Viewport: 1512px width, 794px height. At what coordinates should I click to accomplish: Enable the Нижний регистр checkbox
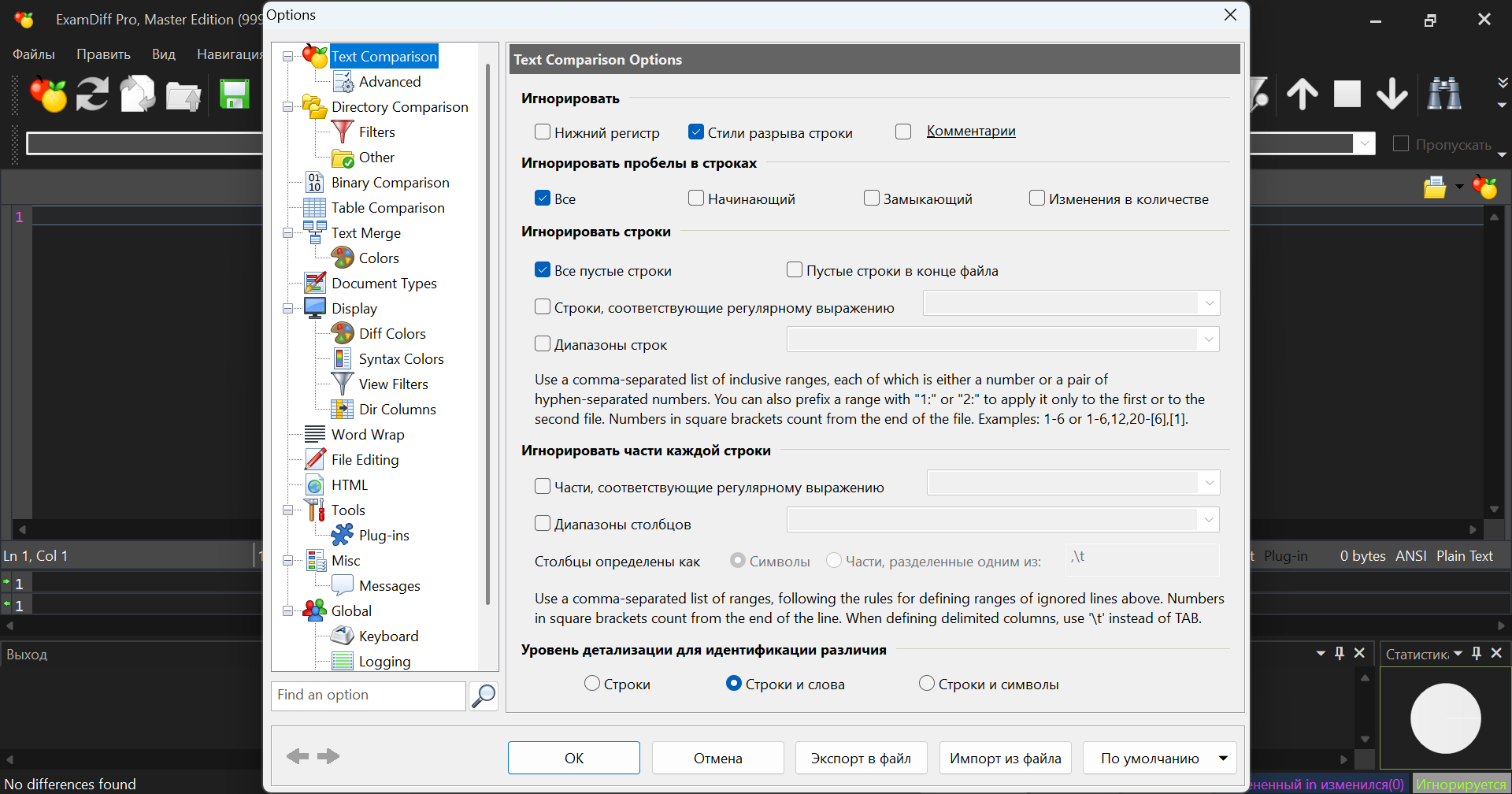(x=543, y=132)
